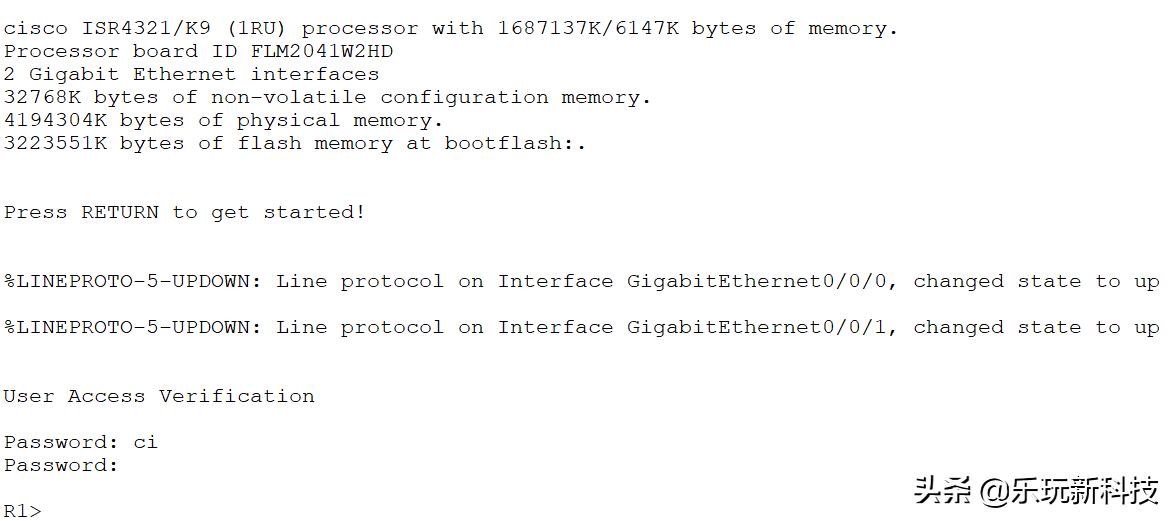
Task: Click "Press RETURN to get started!" text
Action: (185, 212)
